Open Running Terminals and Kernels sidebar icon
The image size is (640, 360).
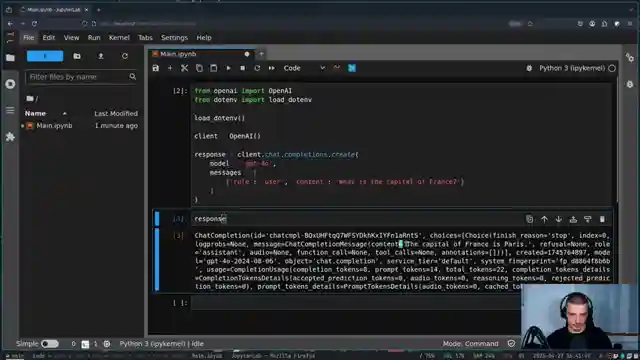click(10, 84)
